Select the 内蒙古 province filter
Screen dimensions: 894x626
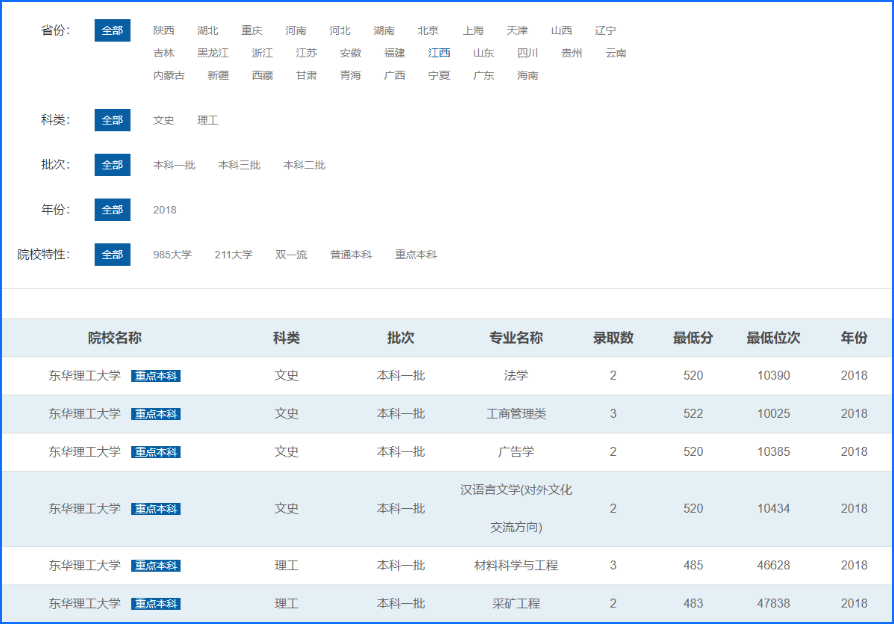tap(167, 76)
